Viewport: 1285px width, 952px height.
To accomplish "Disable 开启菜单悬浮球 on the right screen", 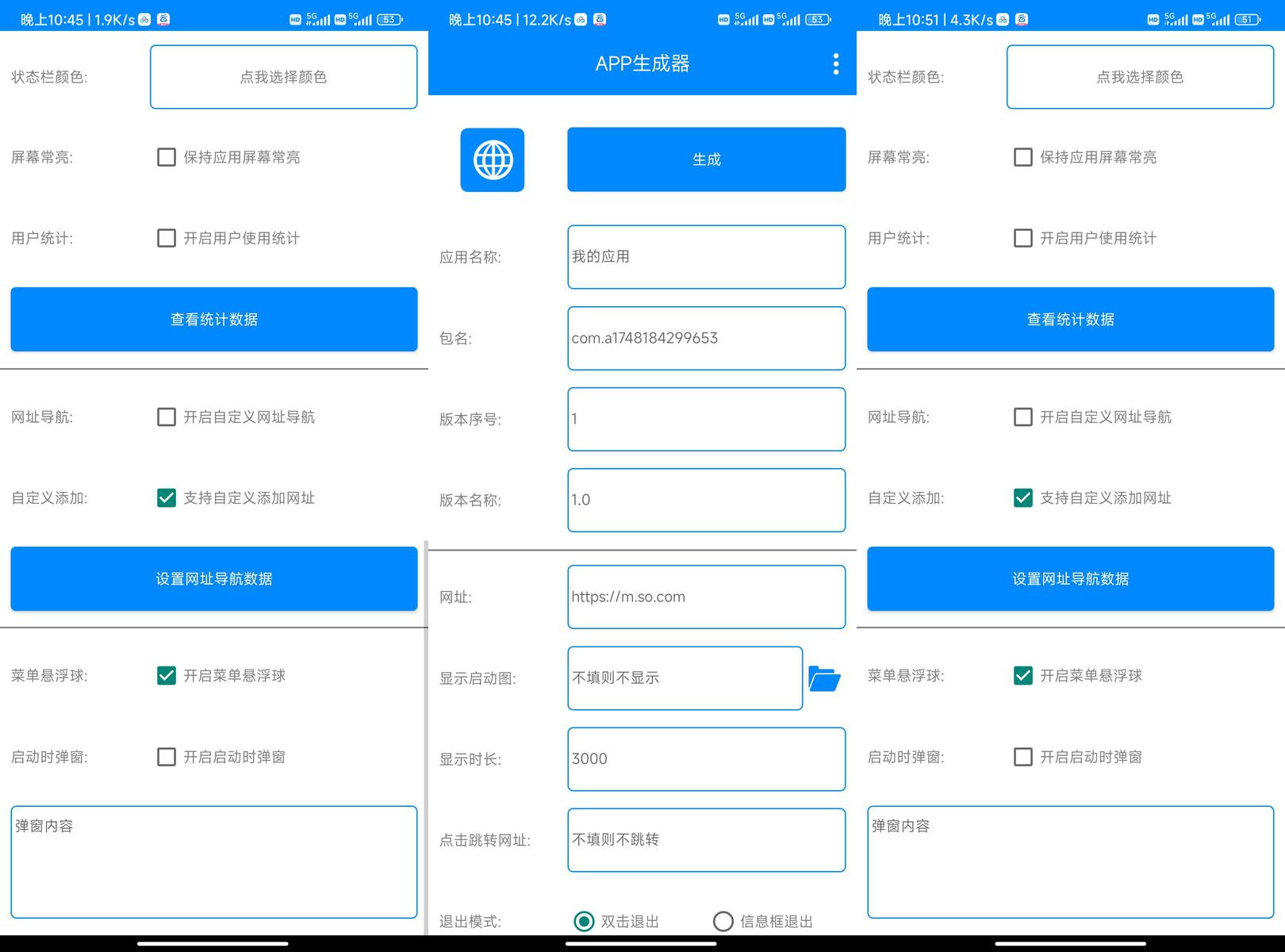I will click(x=1023, y=675).
